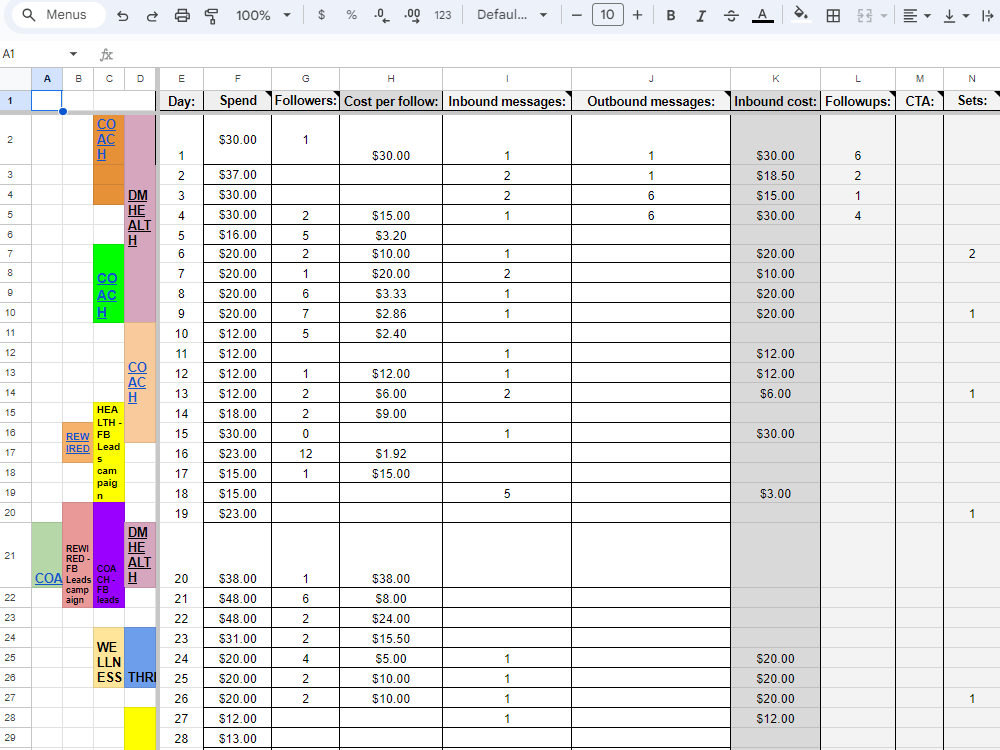Viewport: 1000px width, 750px height.
Task: Select the $1.92 cost per follow cell
Action: [391, 453]
